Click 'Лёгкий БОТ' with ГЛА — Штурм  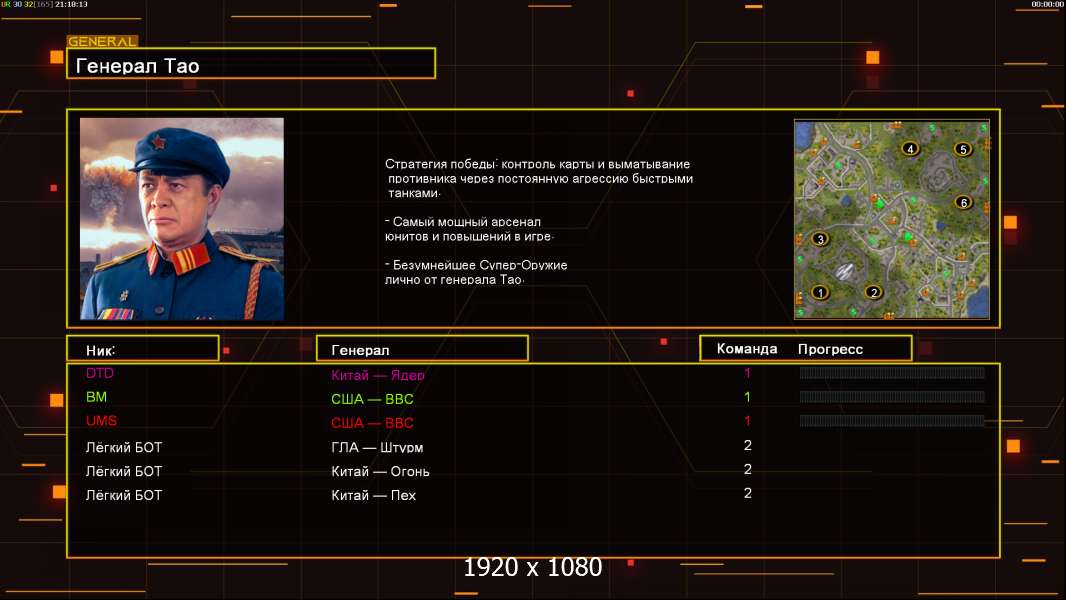coord(124,447)
